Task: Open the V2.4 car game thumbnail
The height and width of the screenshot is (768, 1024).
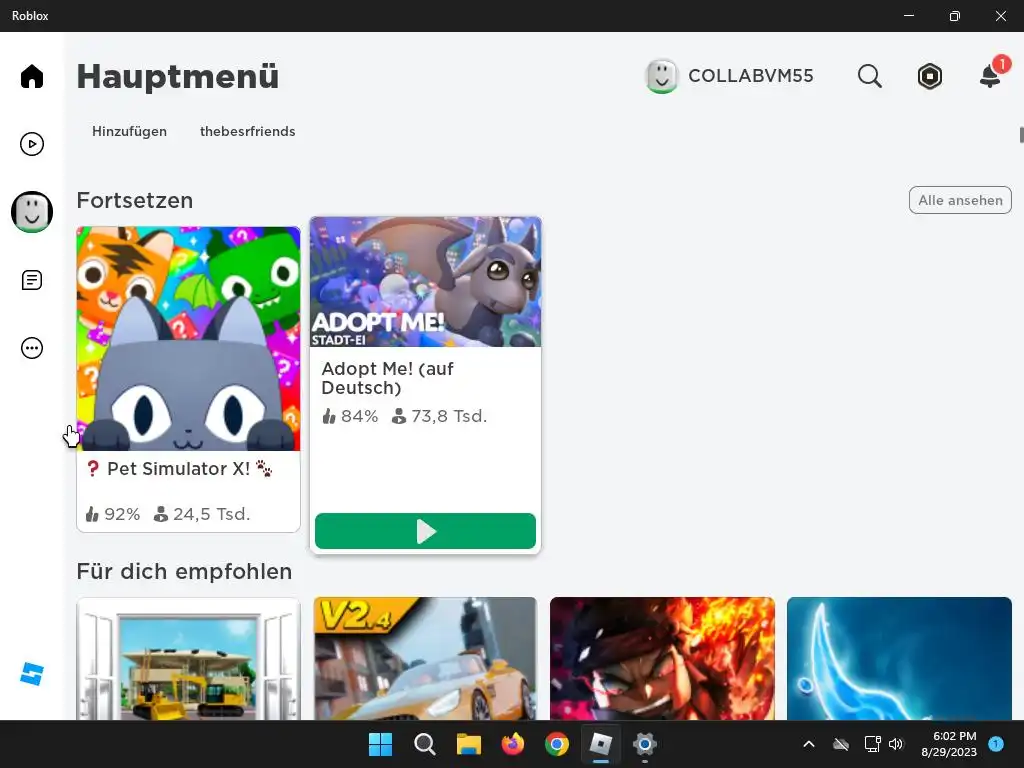Action: tap(425, 659)
